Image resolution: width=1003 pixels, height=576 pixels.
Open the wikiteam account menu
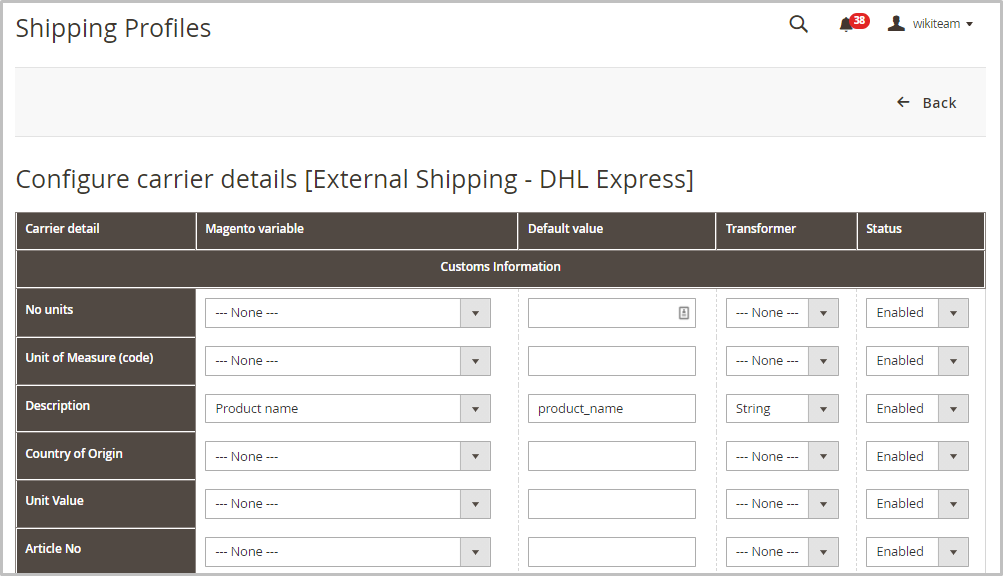click(x=941, y=24)
